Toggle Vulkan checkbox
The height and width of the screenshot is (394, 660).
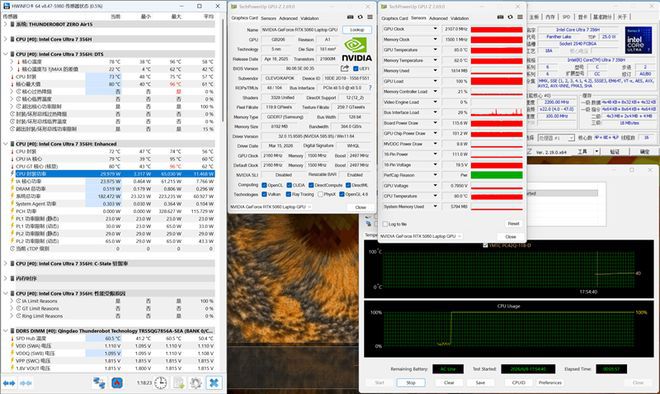tap(264, 194)
